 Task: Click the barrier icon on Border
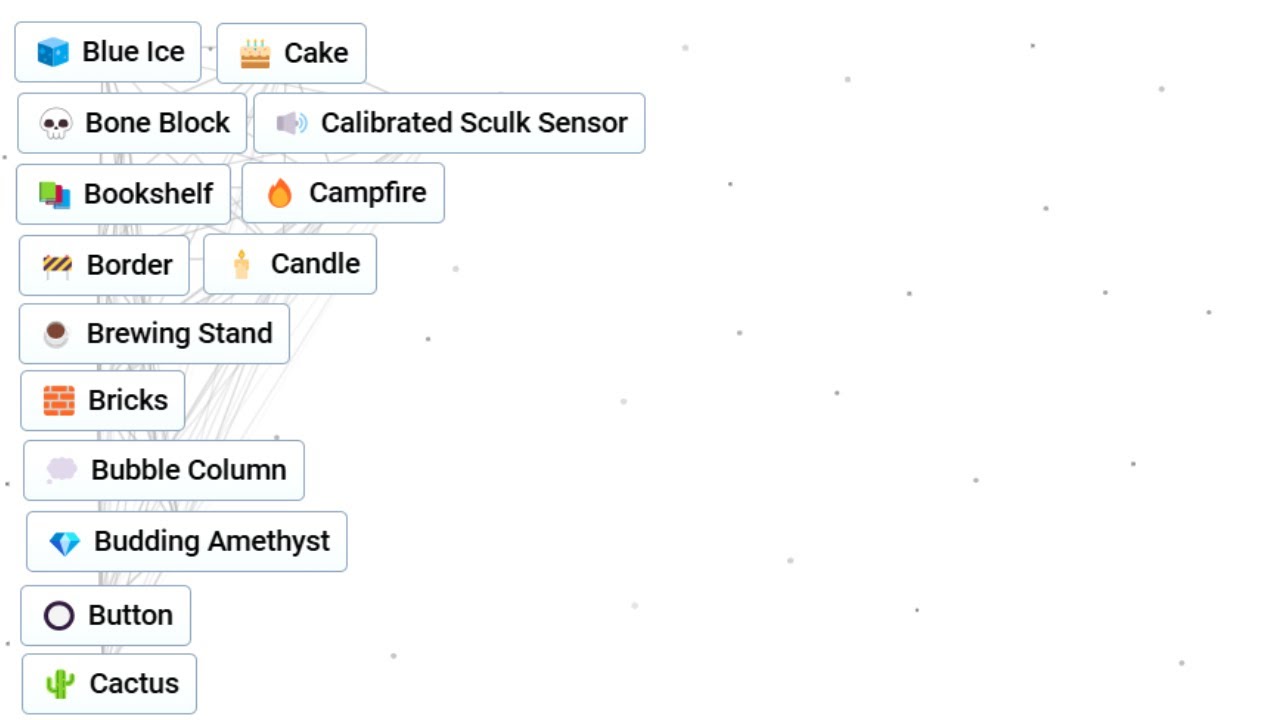[57, 265]
